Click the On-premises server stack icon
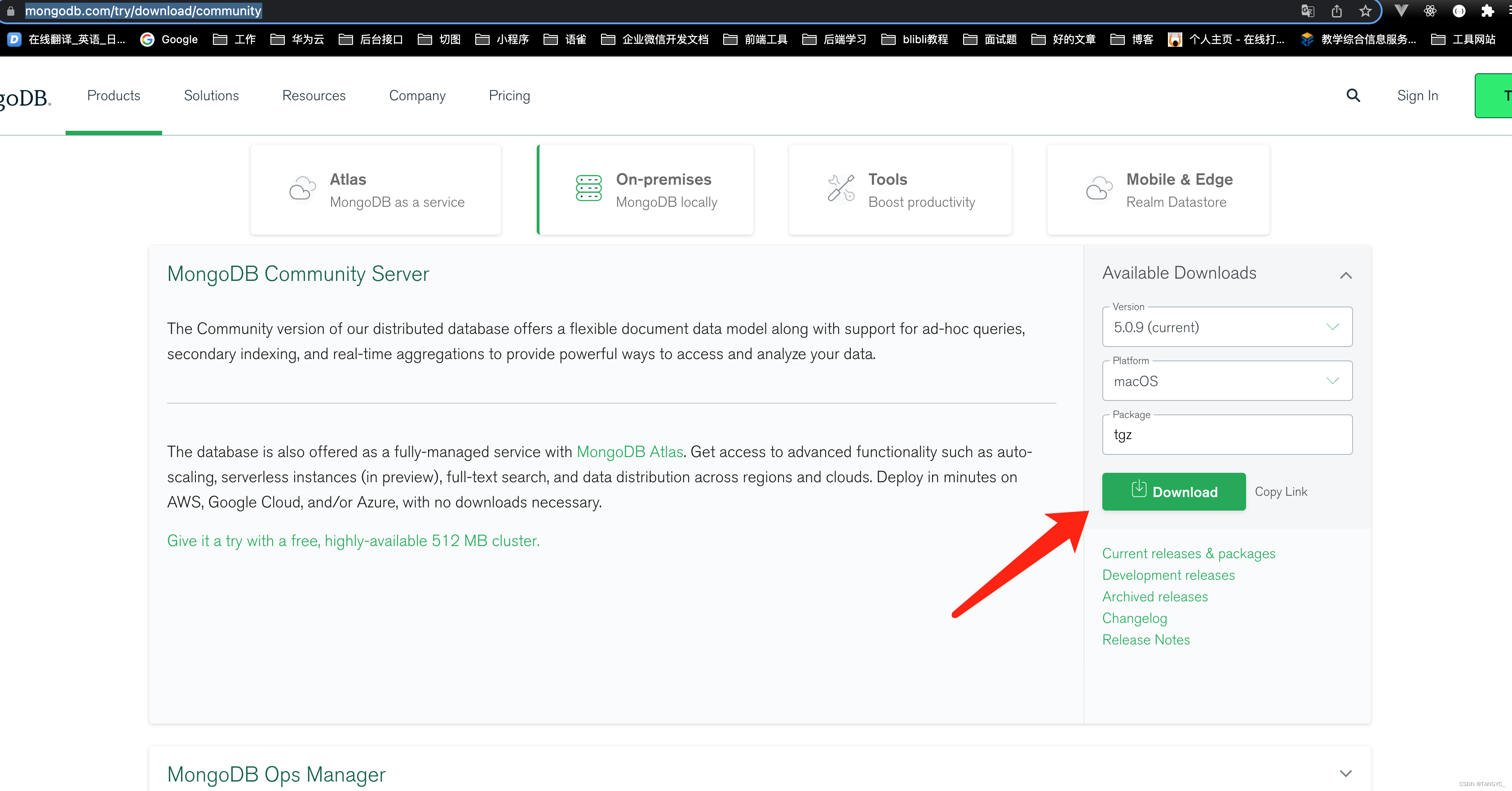Viewport: 1512px width, 791px height. point(588,188)
